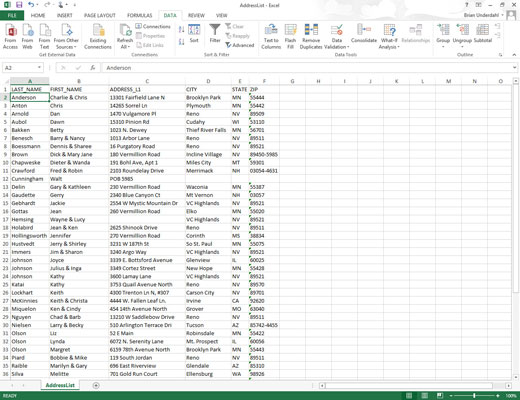Screen dimensions: 520x400
Task: Add a new sheet
Action: (x=96, y=385)
